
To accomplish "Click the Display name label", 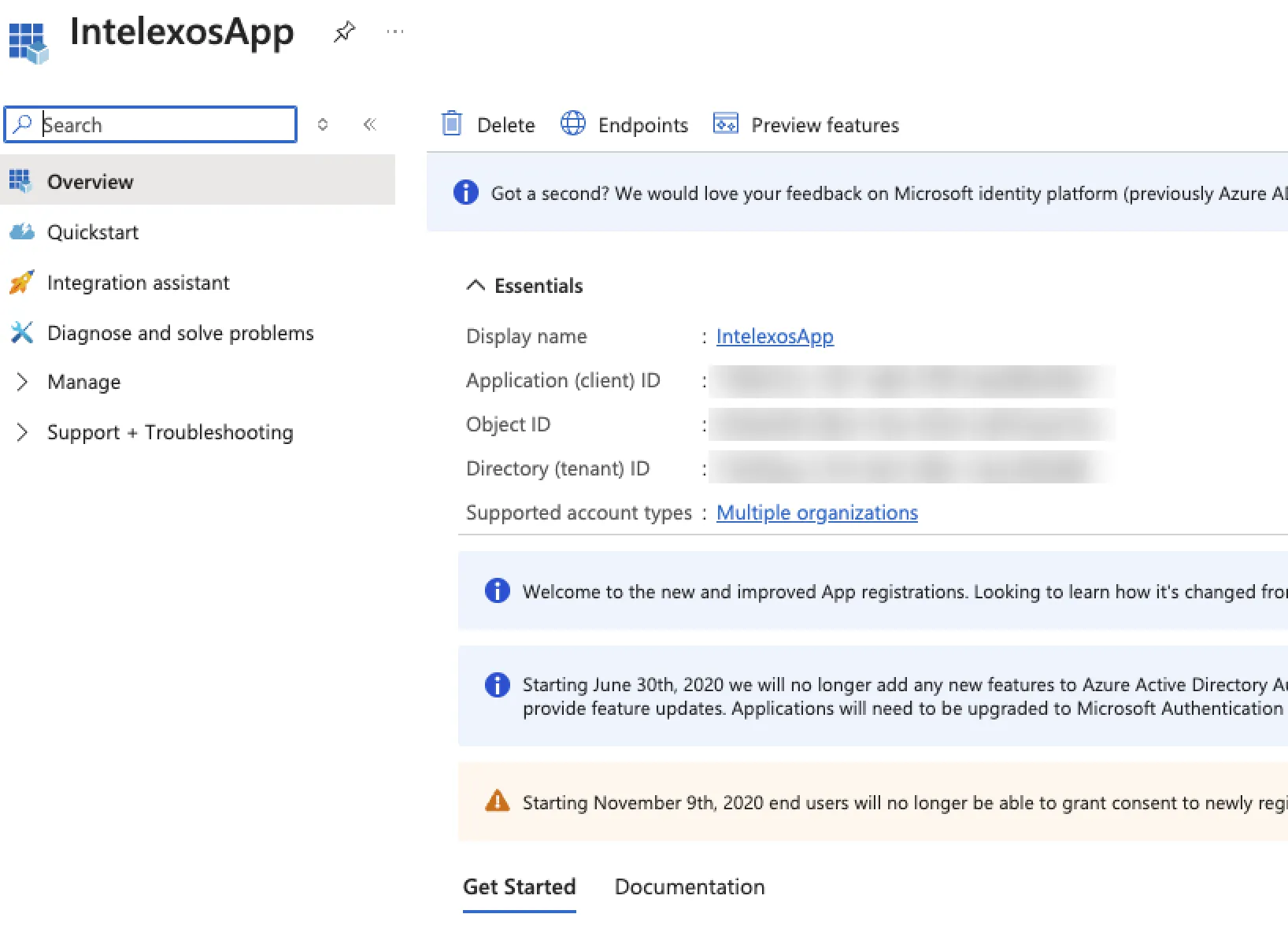I will (527, 336).
